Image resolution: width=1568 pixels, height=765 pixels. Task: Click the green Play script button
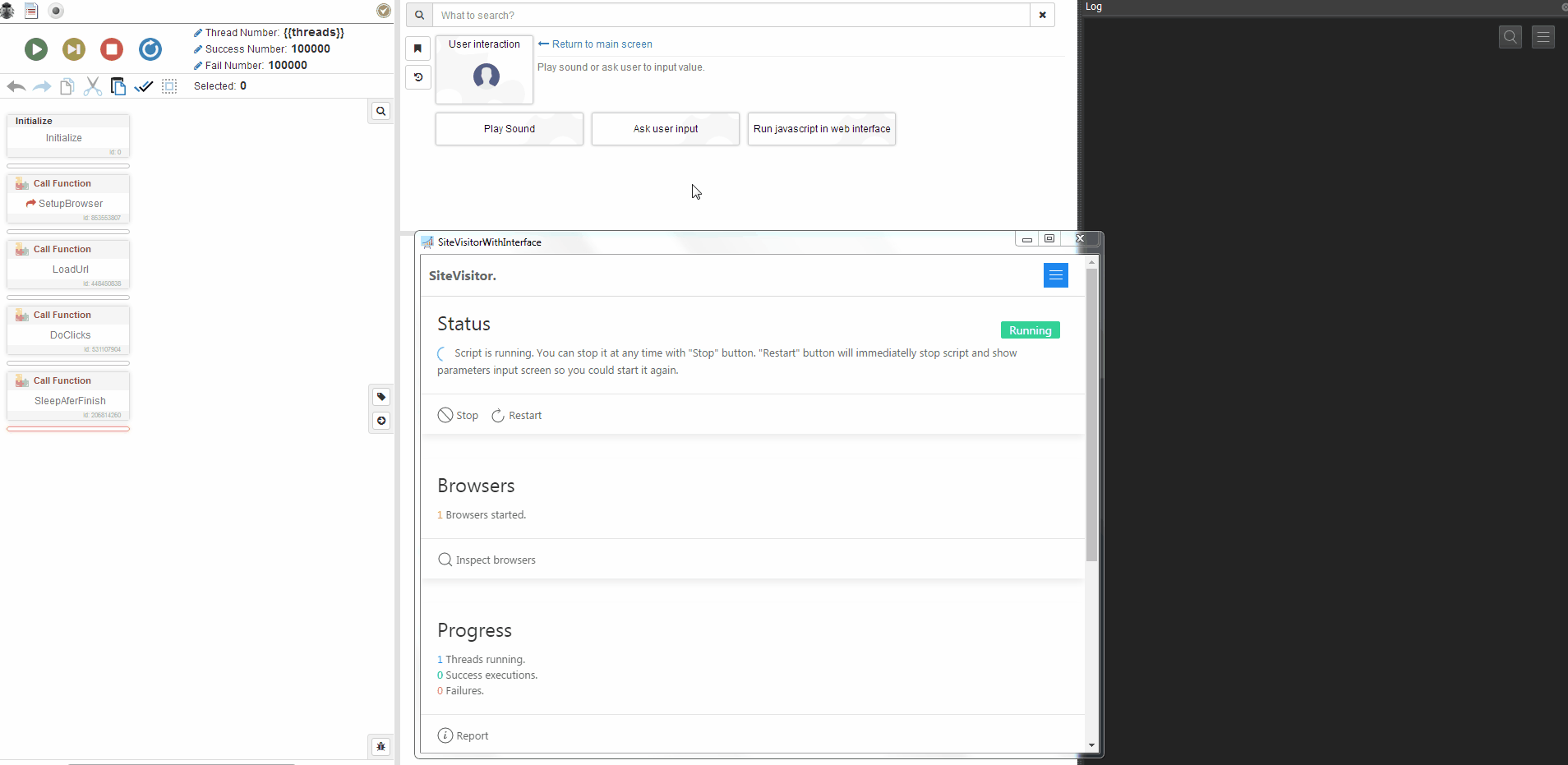(x=35, y=49)
